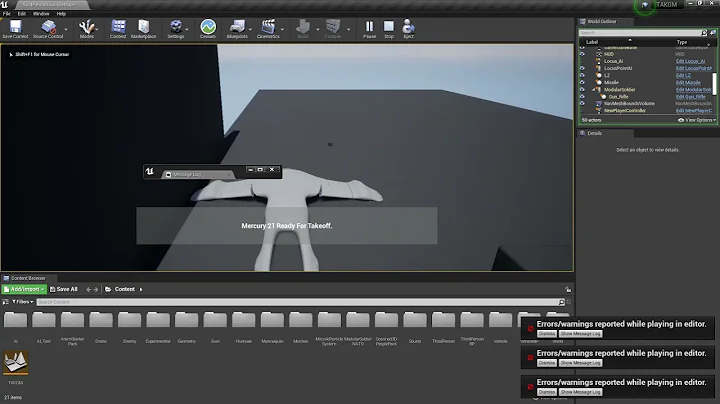
Task: Open the Help menu
Action: 61,14
